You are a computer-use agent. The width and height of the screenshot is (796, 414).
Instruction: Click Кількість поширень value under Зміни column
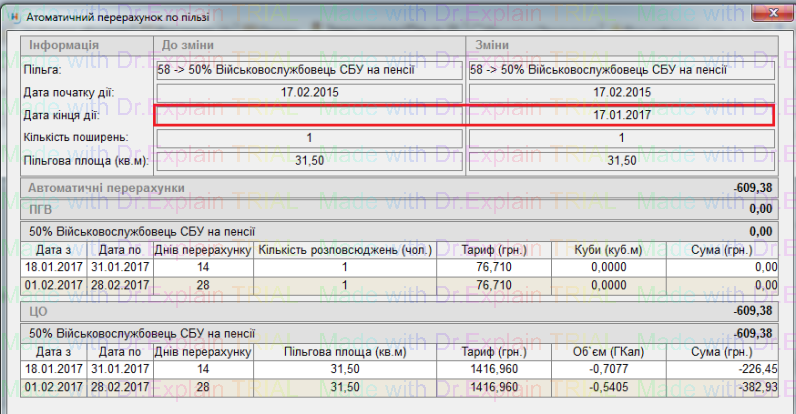coord(621,138)
